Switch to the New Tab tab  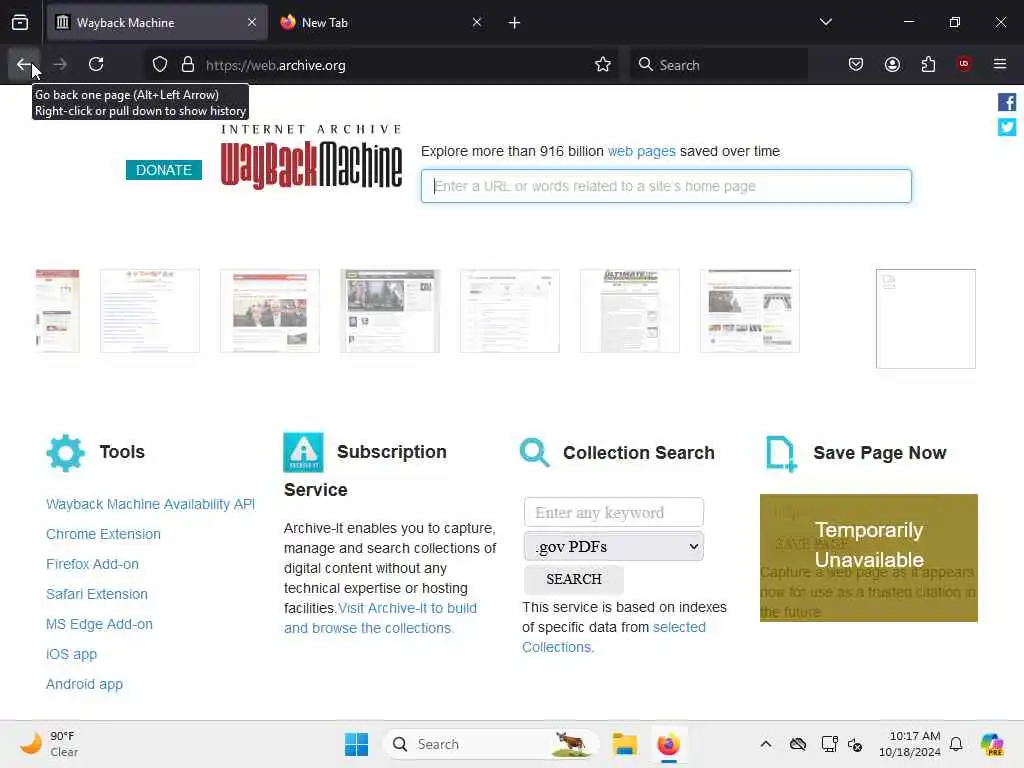tap(381, 23)
